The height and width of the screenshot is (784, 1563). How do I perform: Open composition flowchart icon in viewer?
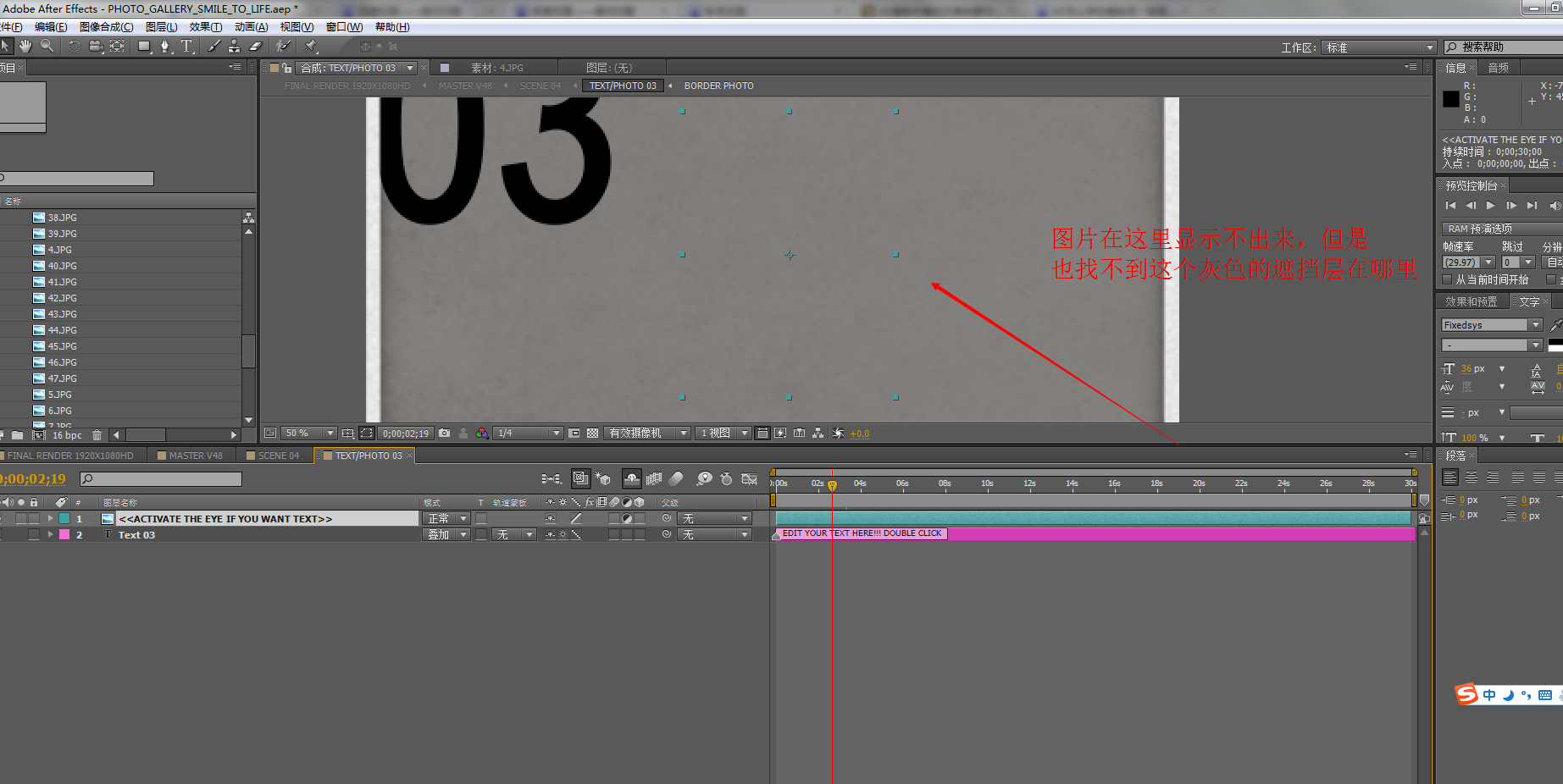[x=818, y=433]
